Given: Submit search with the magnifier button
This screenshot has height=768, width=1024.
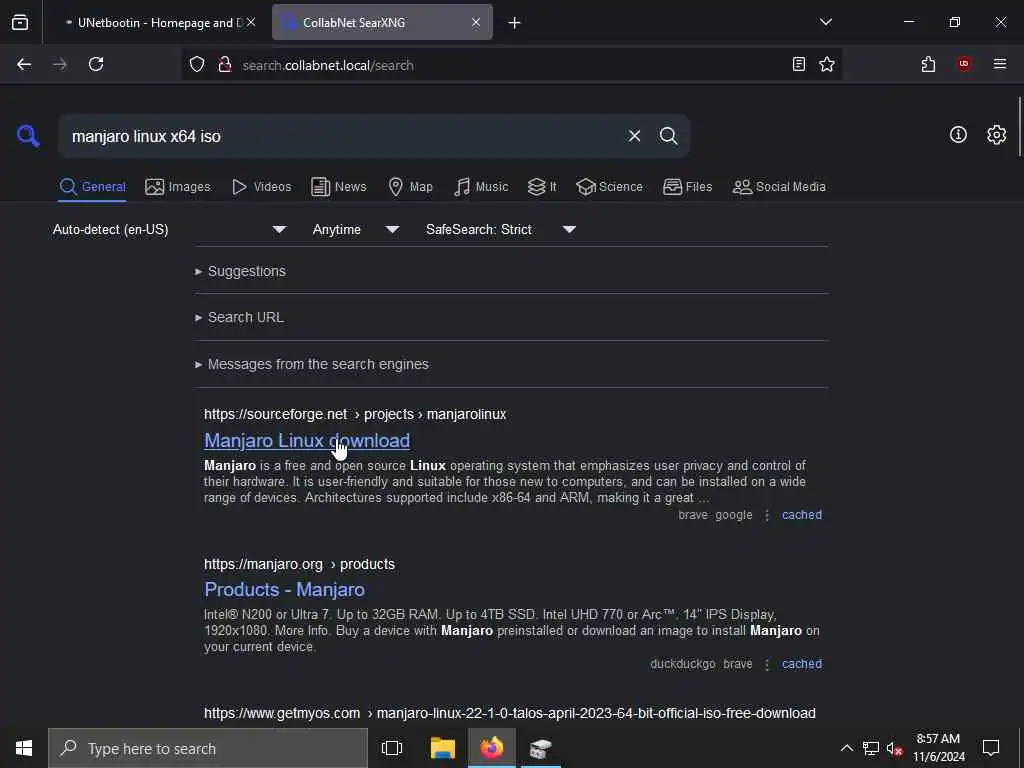Looking at the screenshot, I should [x=668, y=136].
